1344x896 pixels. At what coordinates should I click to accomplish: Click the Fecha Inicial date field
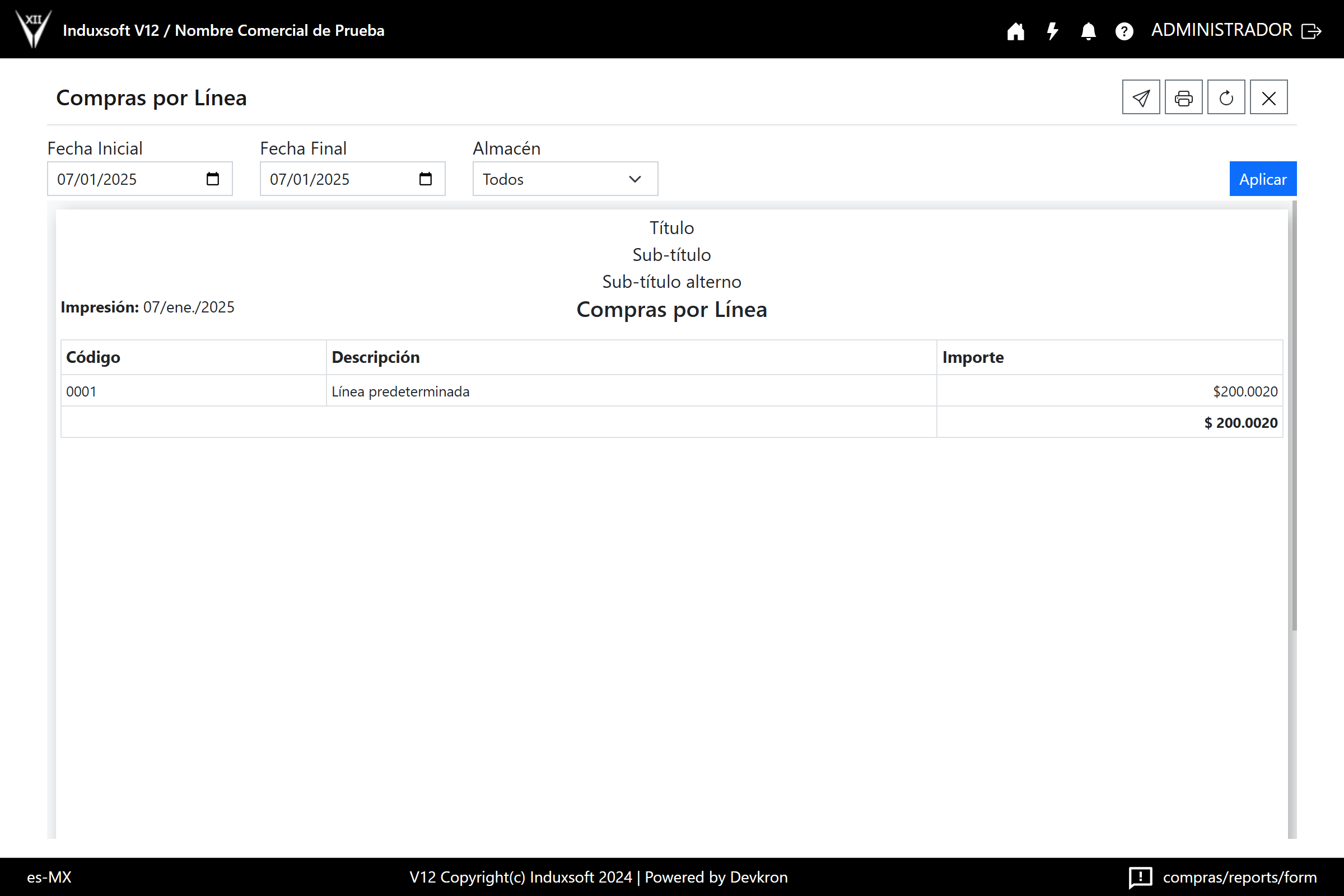[x=125, y=179]
